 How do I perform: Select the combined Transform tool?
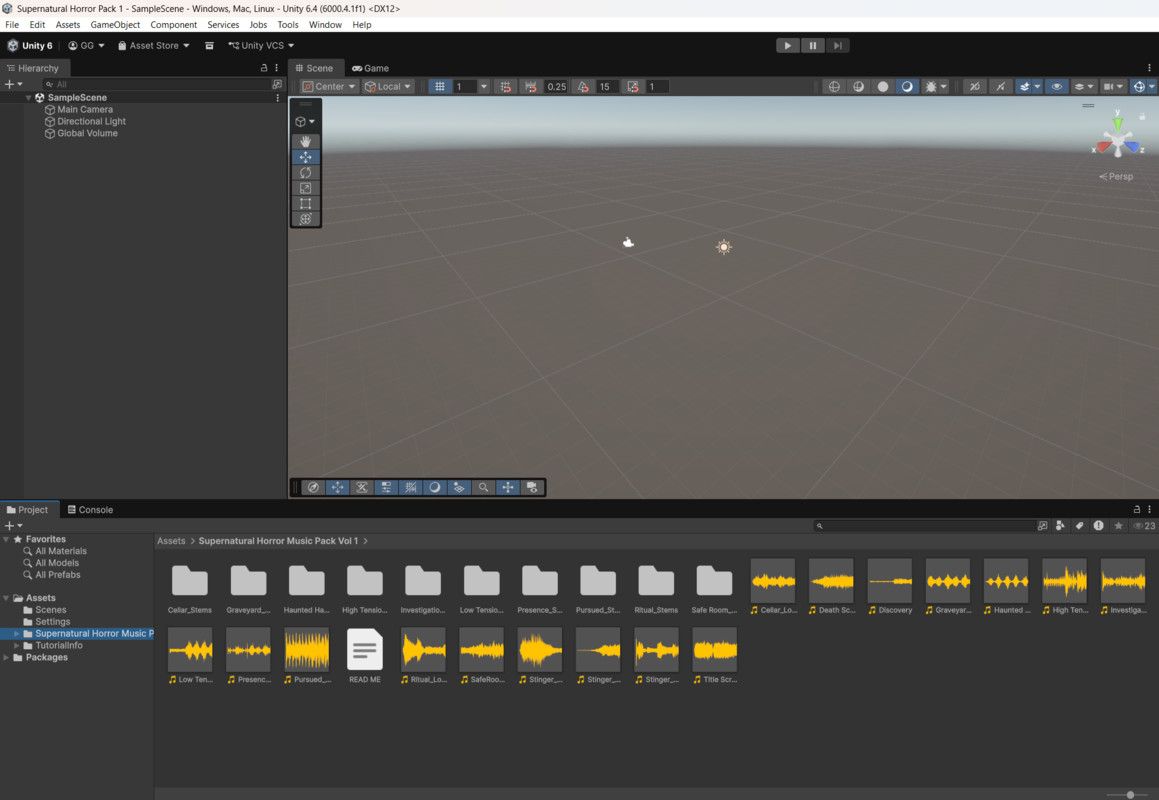305,219
